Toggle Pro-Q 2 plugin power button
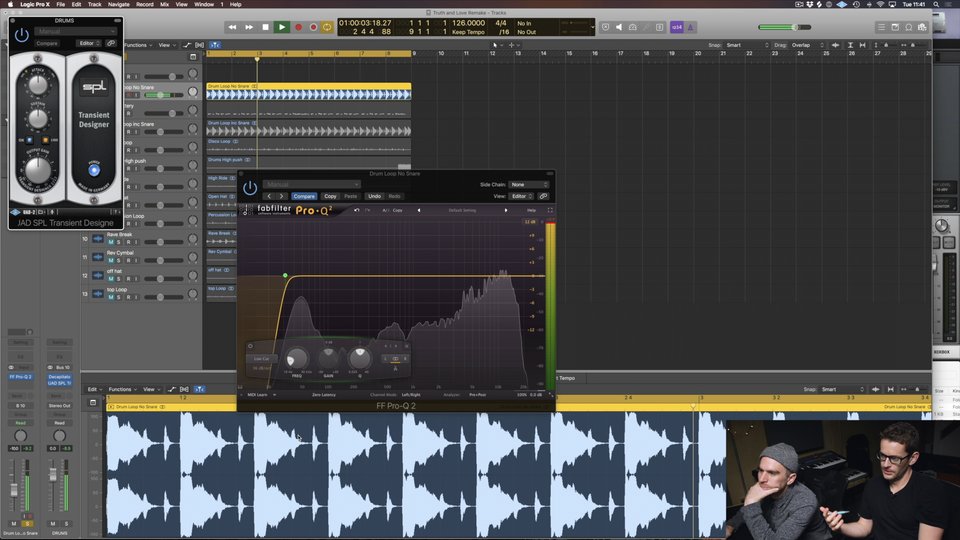 tap(250, 188)
